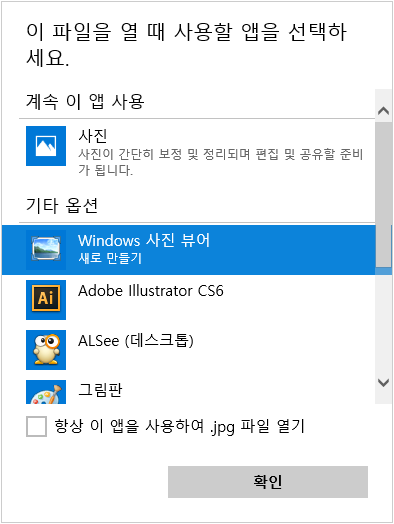Click the ALSee mascot icon

click(46, 350)
